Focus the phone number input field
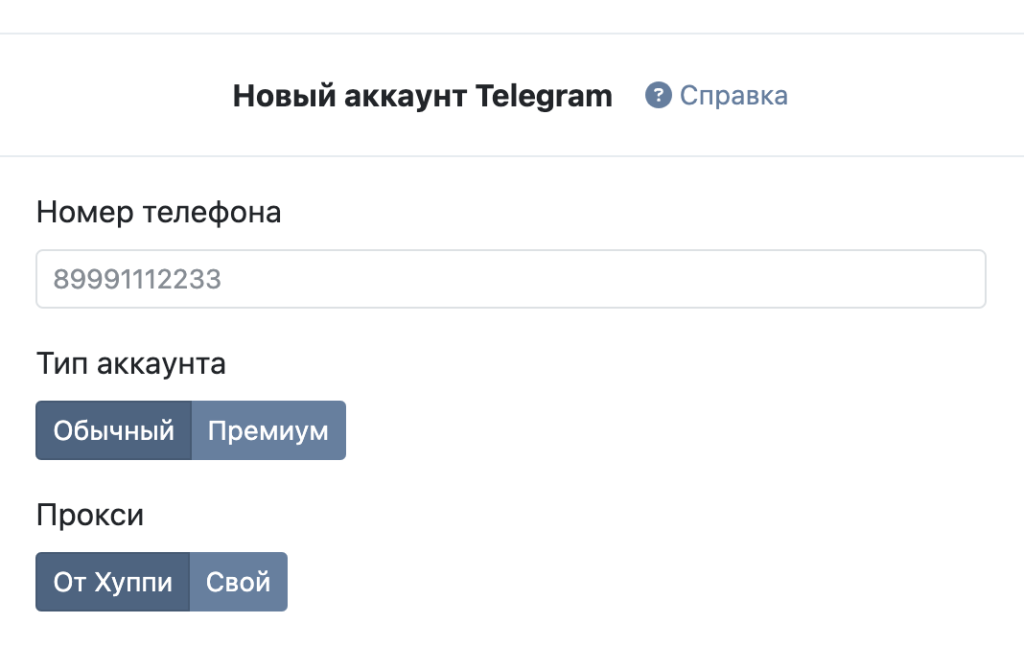Screen dimensions: 1024x646 point(510,279)
